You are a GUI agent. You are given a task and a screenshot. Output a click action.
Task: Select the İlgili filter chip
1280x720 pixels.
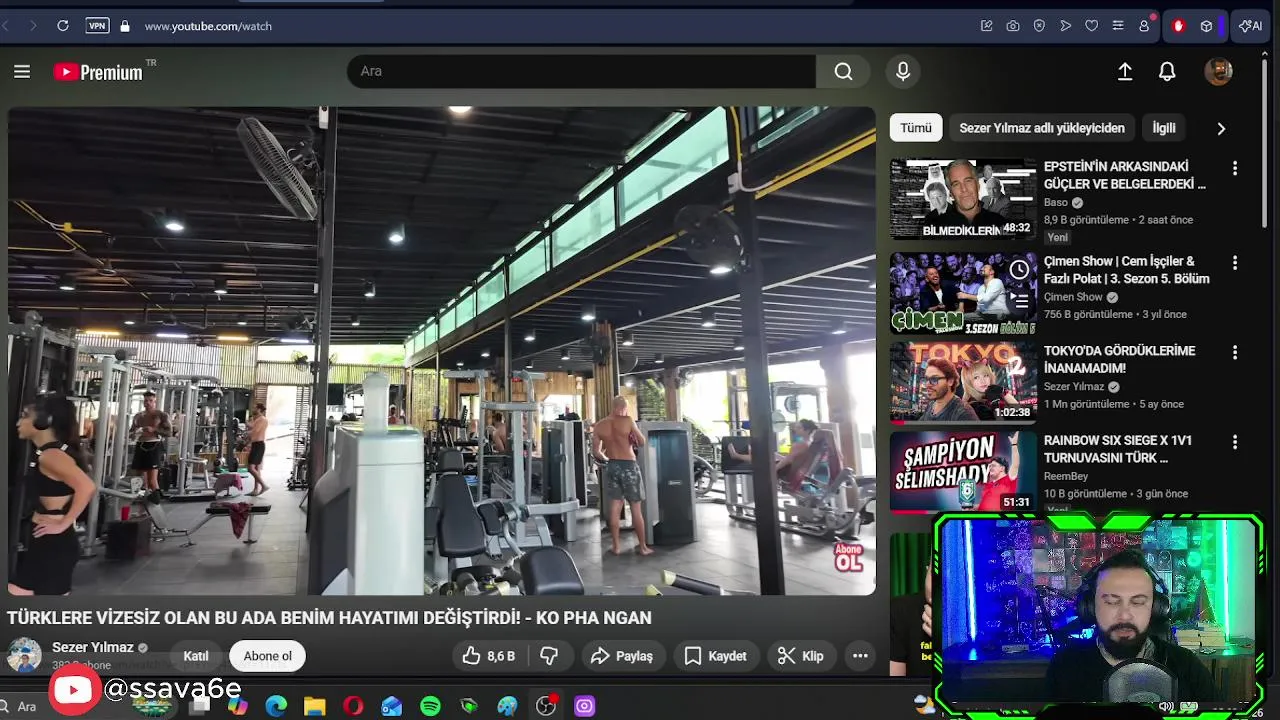(x=1164, y=128)
